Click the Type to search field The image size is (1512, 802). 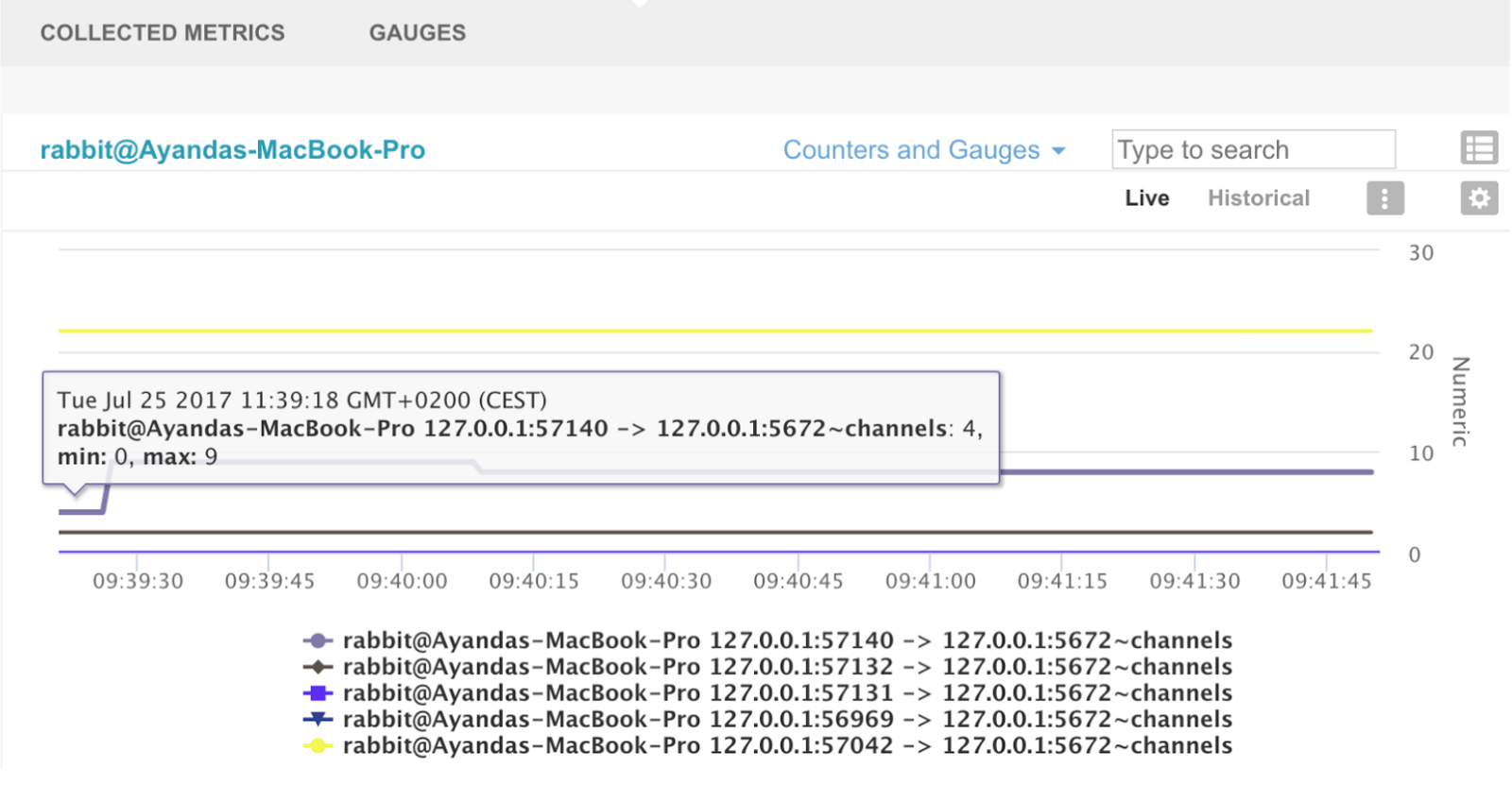[x=1252, y=150]
